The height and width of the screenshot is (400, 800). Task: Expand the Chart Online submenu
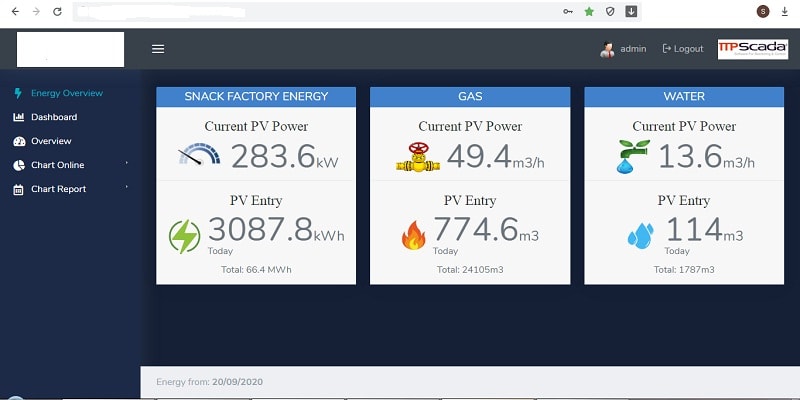[x=57, y=165]
